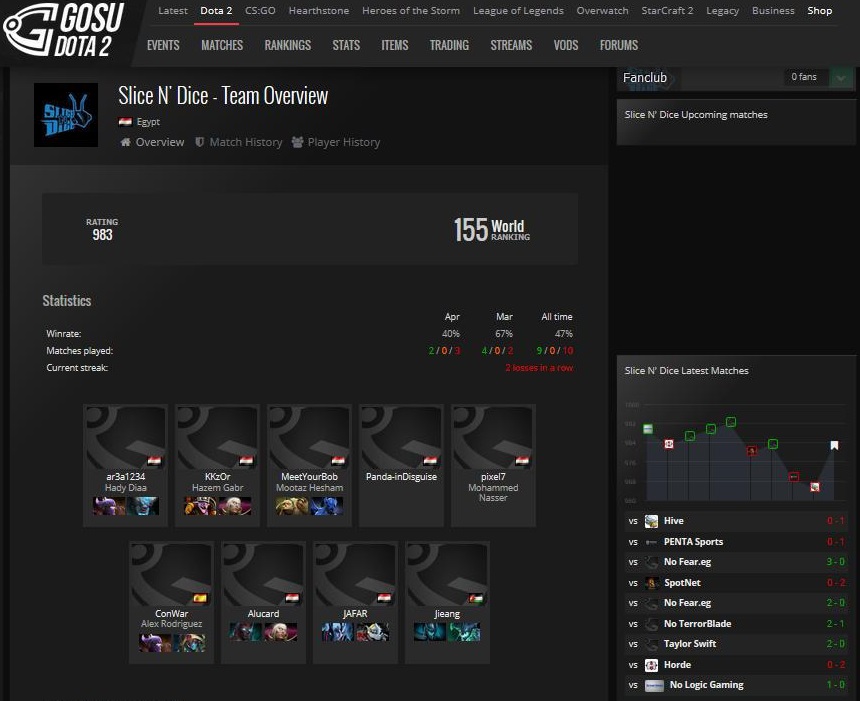The width and height of the screenshot is (860, 701).
Task: Open player ar3a1234's profile card
Action: pos(126,458)
